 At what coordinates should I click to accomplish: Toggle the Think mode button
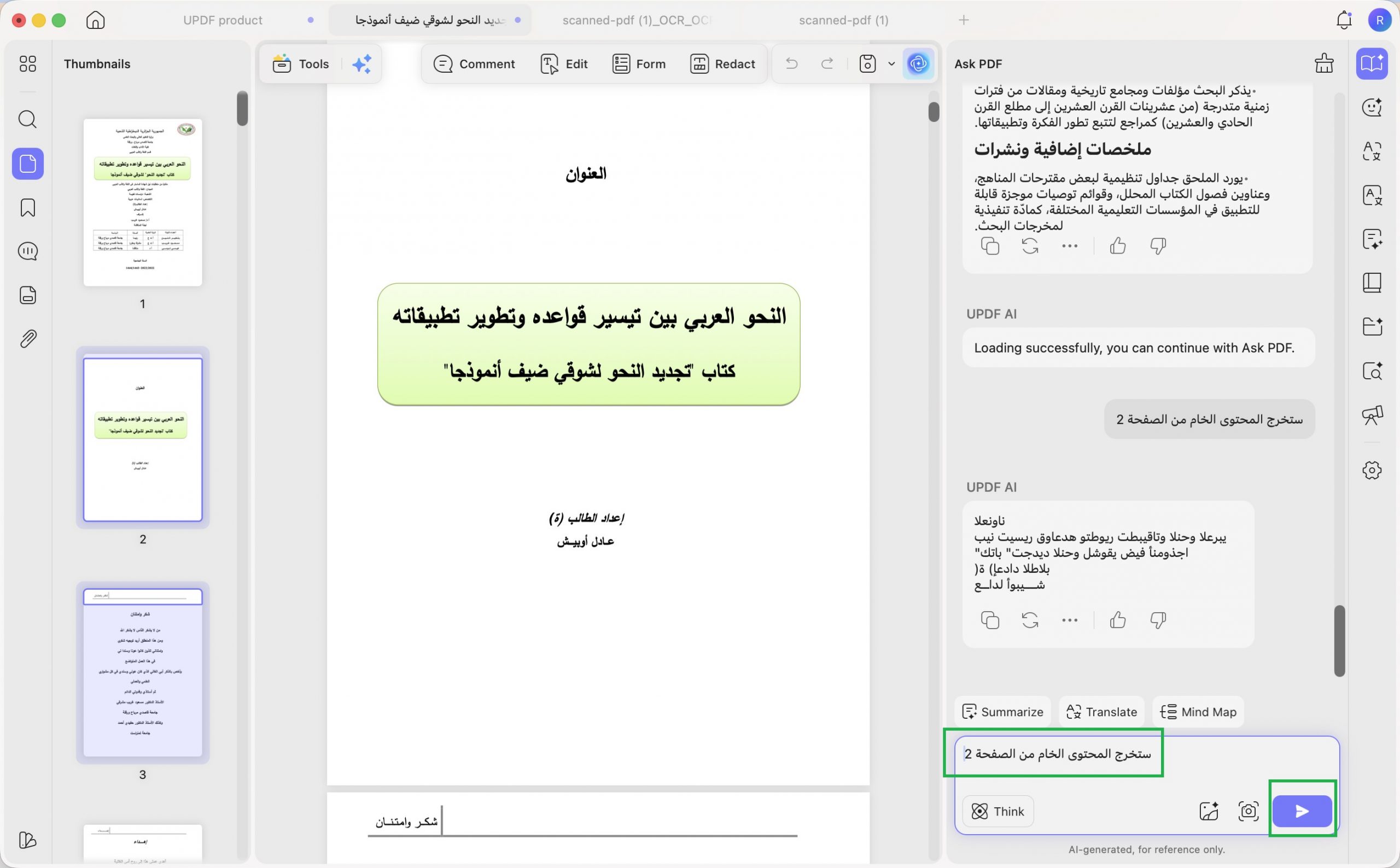click(x=997, y=811)
